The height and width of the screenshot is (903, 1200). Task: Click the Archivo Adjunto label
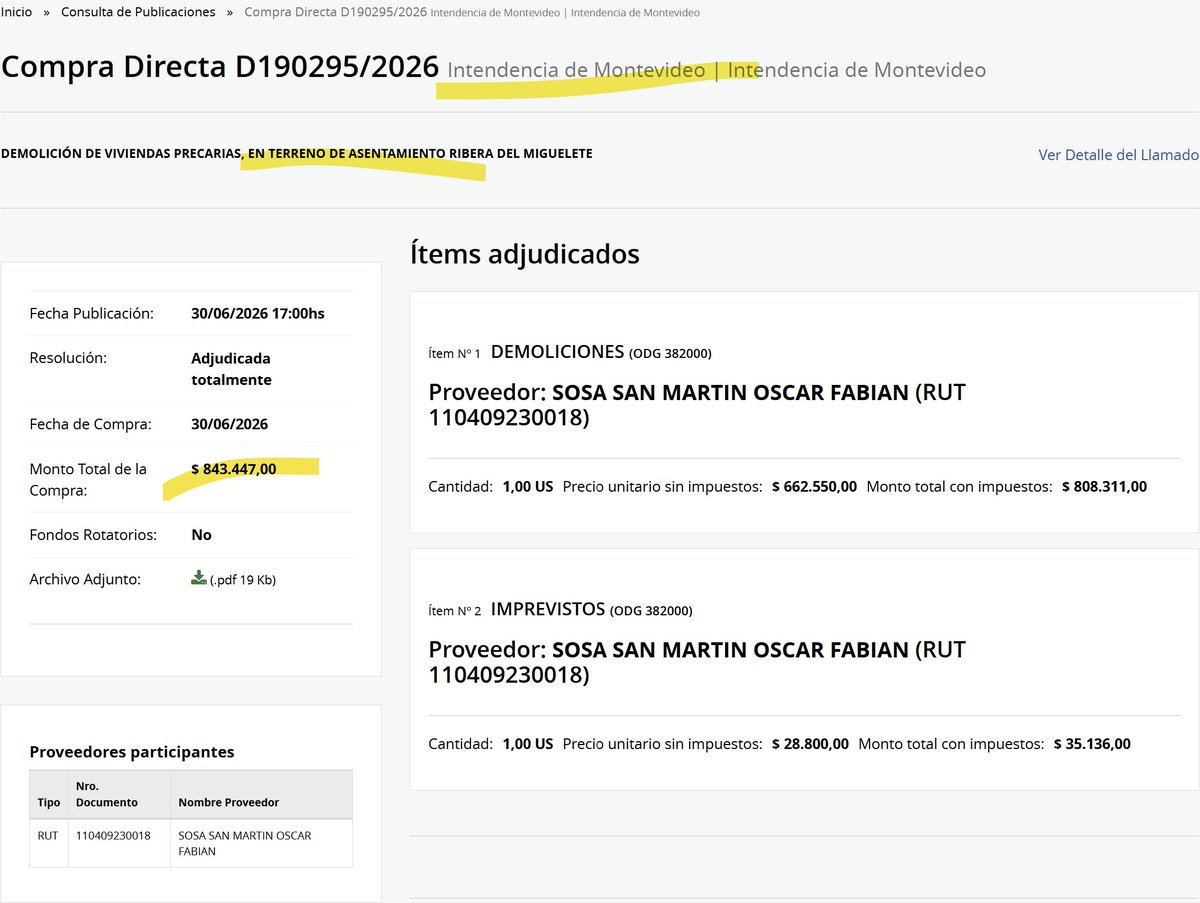coord(85,579)
